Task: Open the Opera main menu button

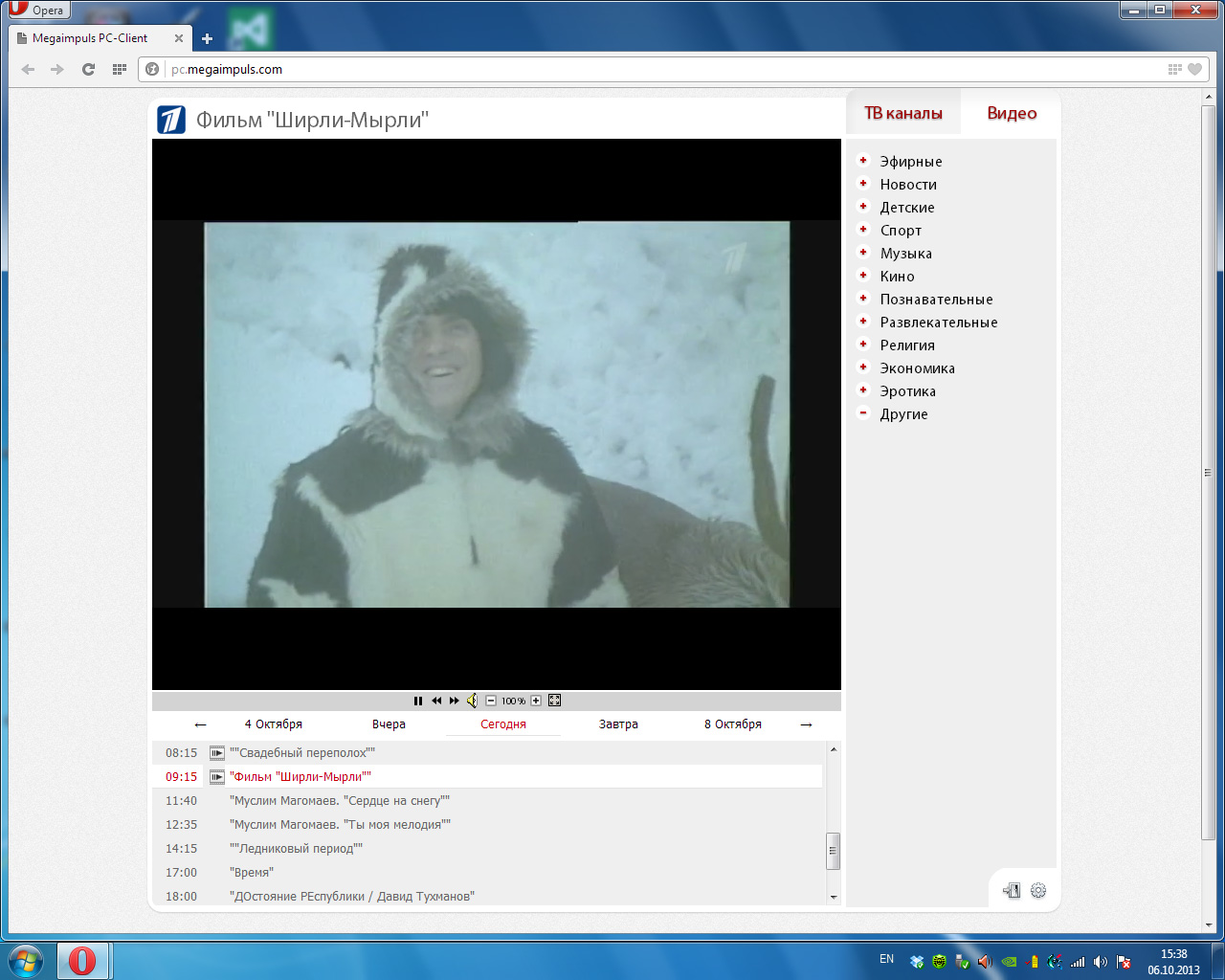Action: (37, 10)
